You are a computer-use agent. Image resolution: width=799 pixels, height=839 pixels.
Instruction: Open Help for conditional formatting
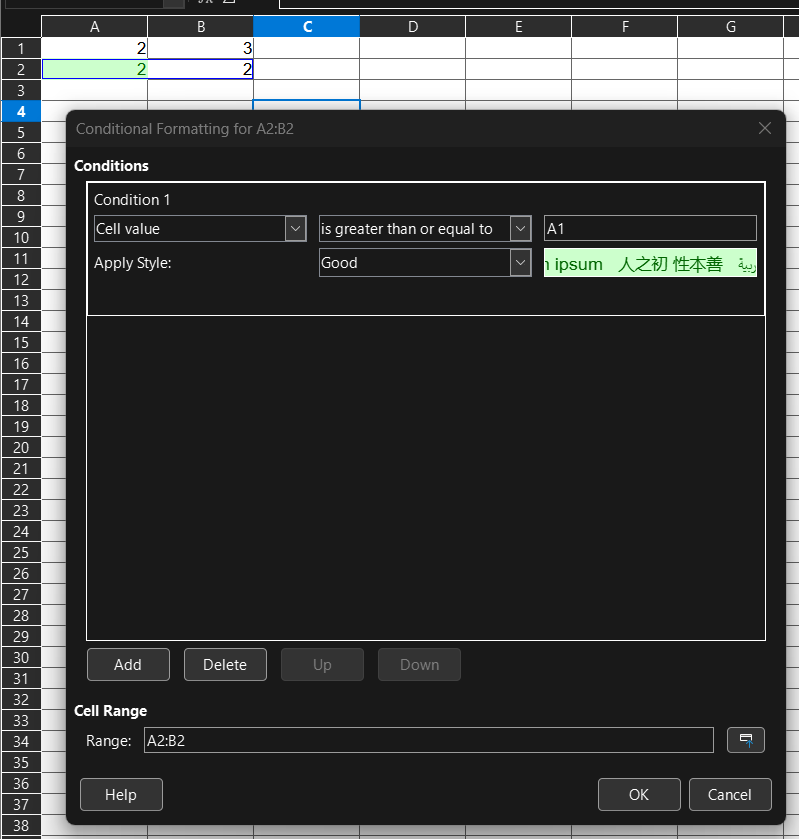click(x=121, y=795)
